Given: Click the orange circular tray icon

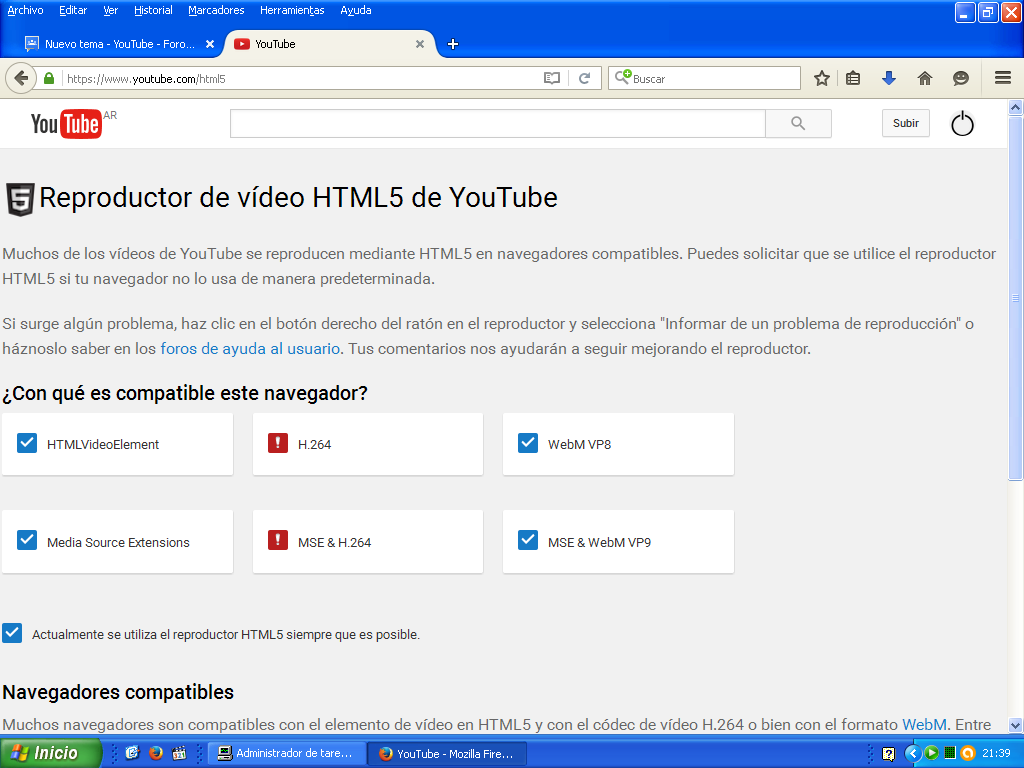Looking at the screenshot, I should [968, 753].
